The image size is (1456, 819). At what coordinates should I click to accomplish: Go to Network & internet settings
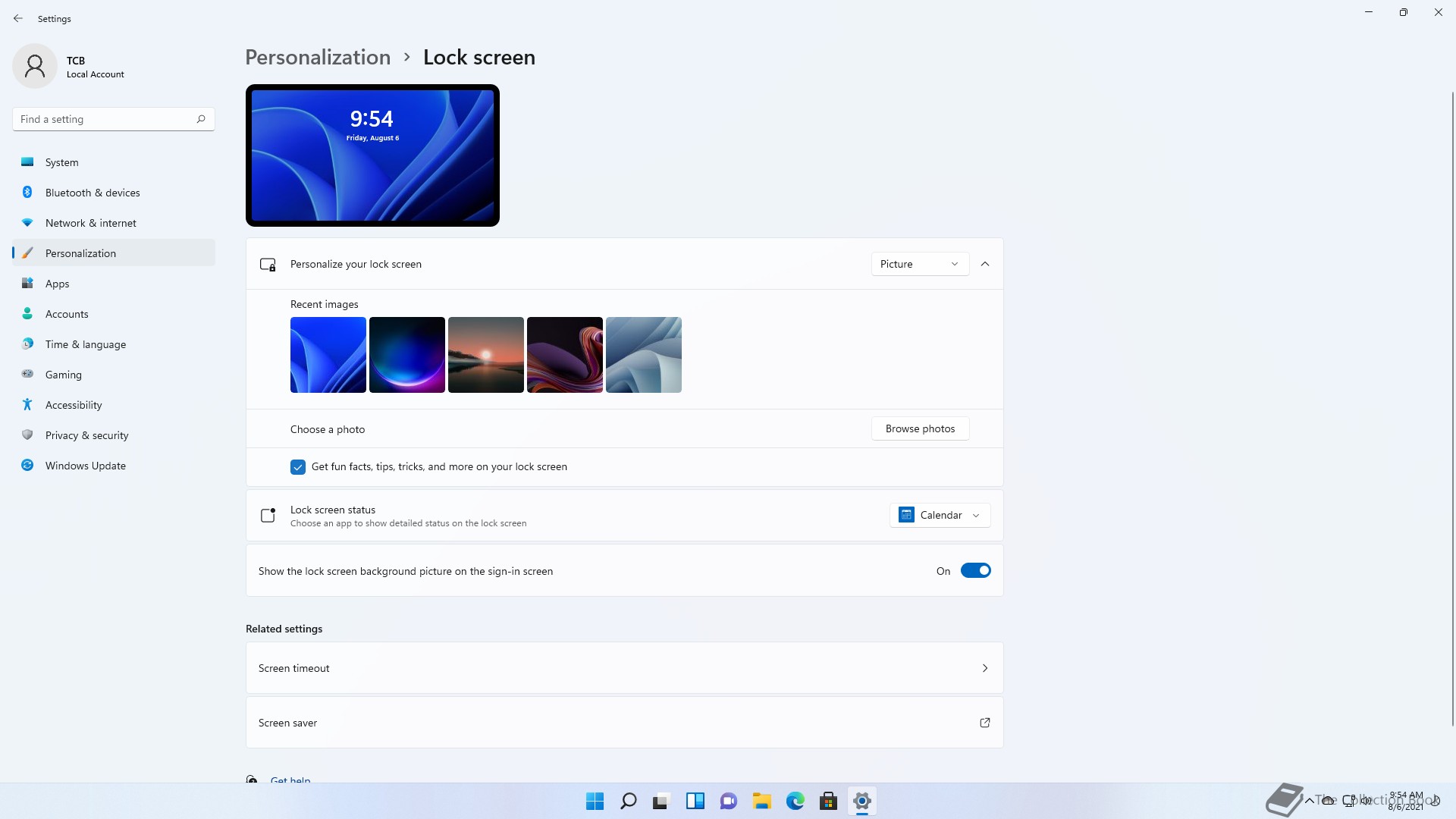click(x=90, y=223)
